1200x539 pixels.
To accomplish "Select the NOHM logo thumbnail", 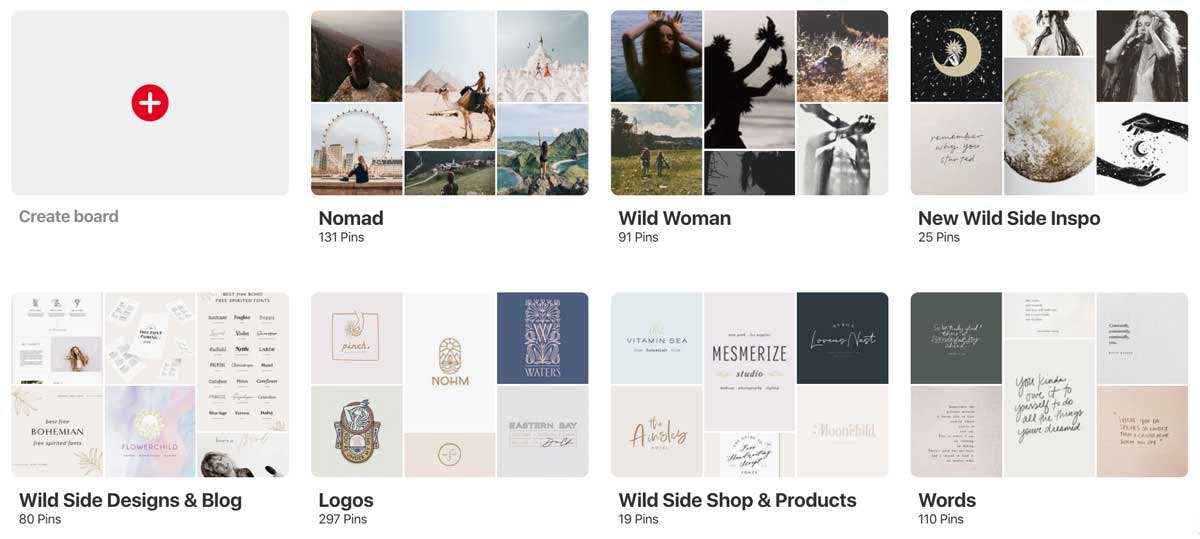I will pyautogui.click(x=449, y=362).
